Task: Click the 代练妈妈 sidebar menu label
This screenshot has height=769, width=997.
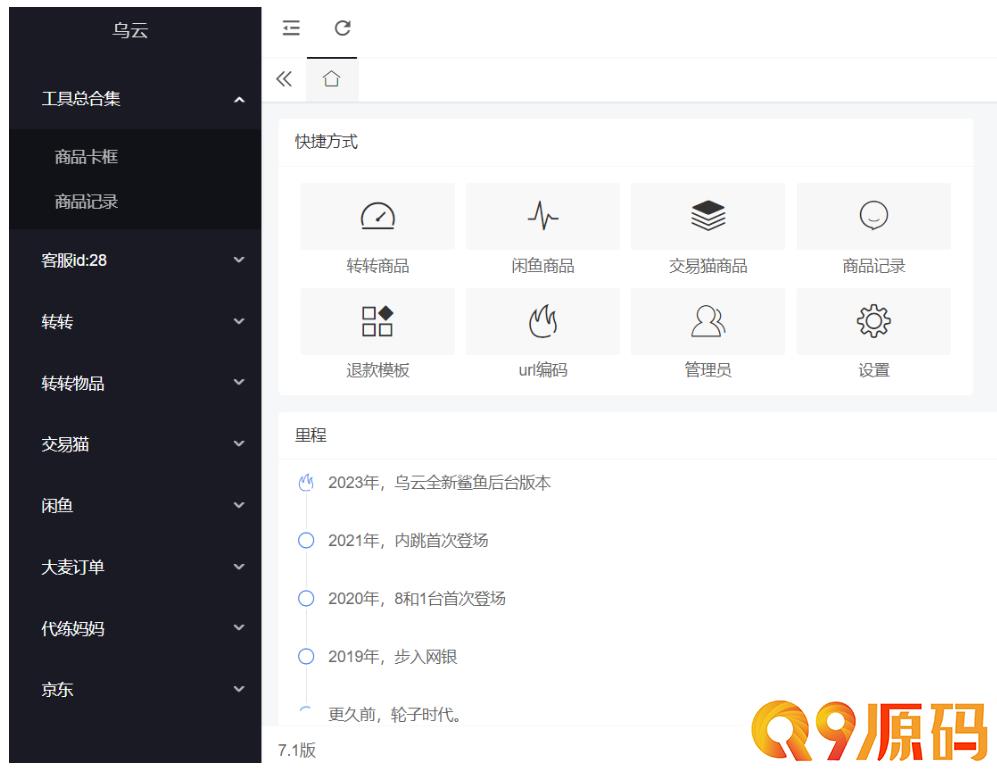Action: click(72, 628)
